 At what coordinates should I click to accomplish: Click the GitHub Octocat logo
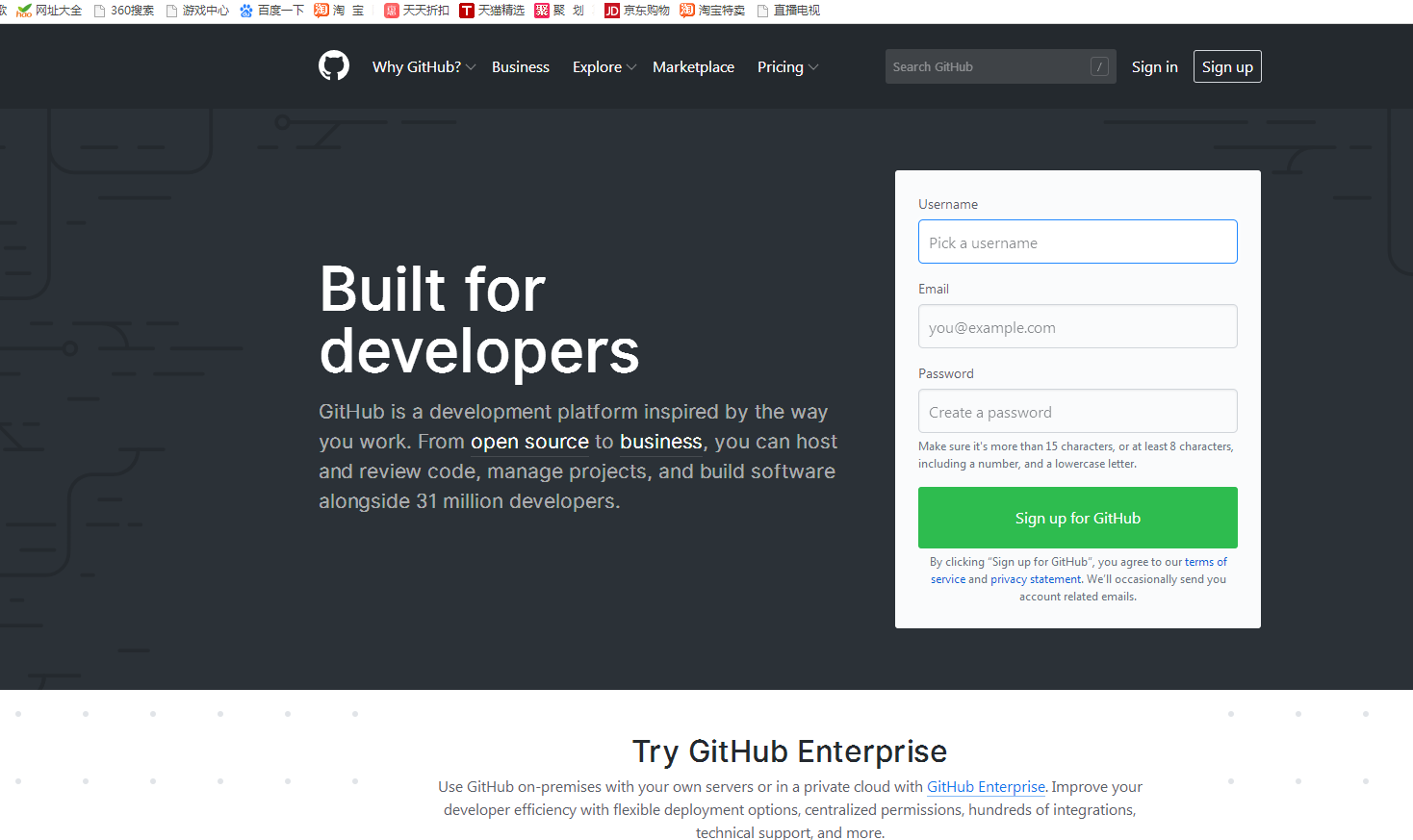tap(334, 66)
